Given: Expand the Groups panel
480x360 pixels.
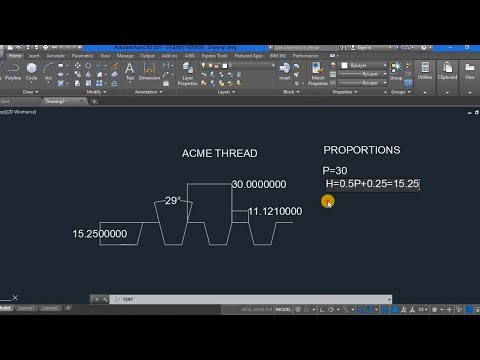Looking at the screenshot, I should point(400,92).
